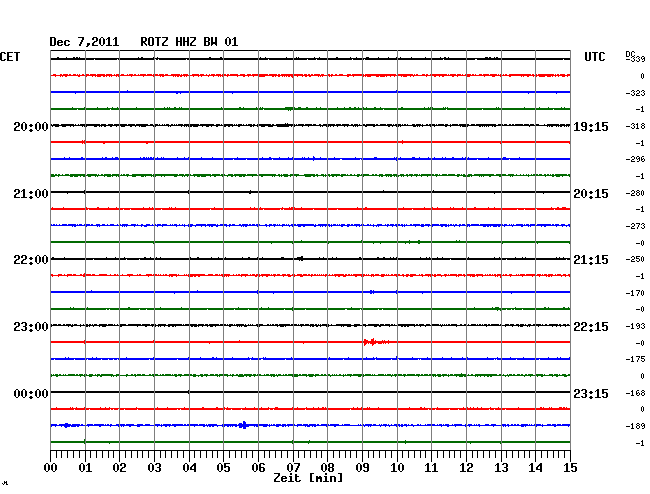
Task: Click the DC offset value '-193'
Action: [635, 327]
